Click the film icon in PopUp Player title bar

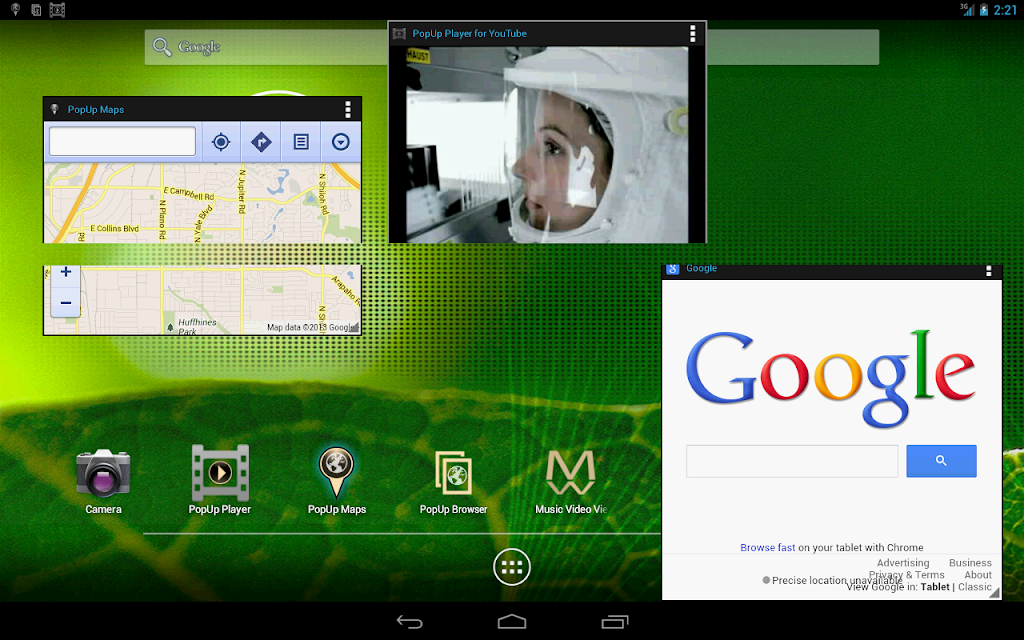pos(400,33)
